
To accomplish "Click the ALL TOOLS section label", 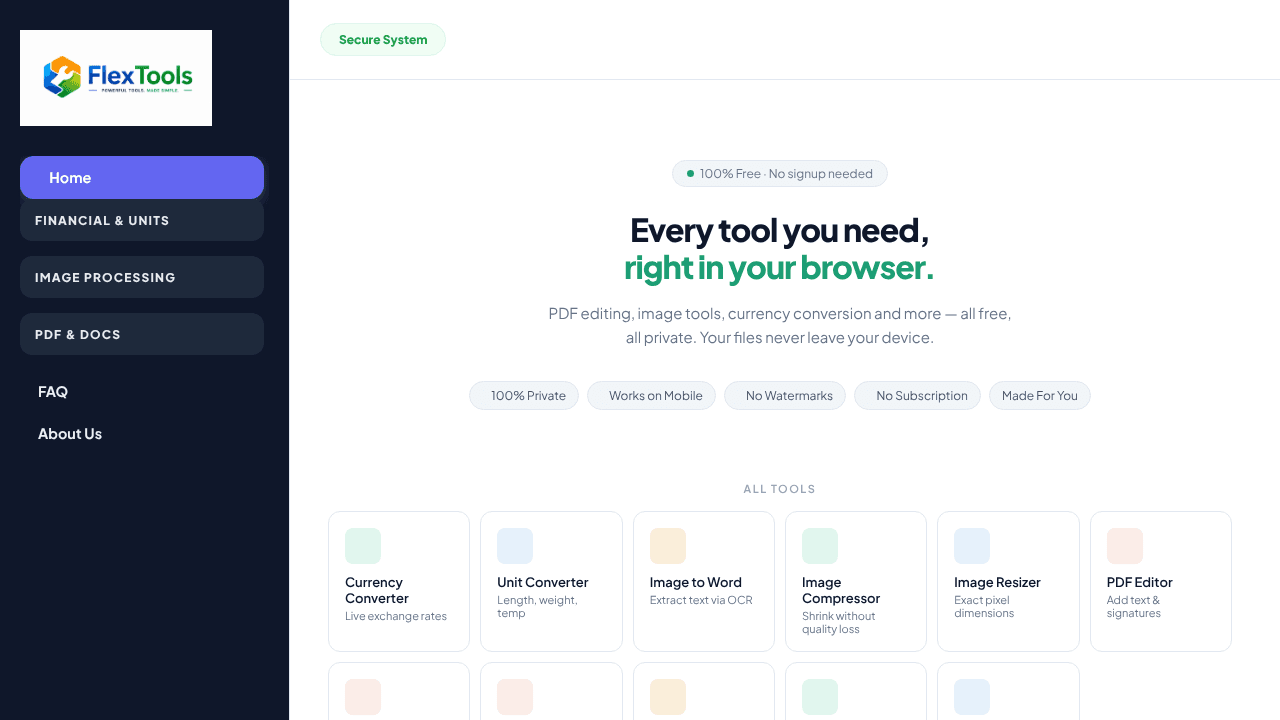I will pos(780,489).
